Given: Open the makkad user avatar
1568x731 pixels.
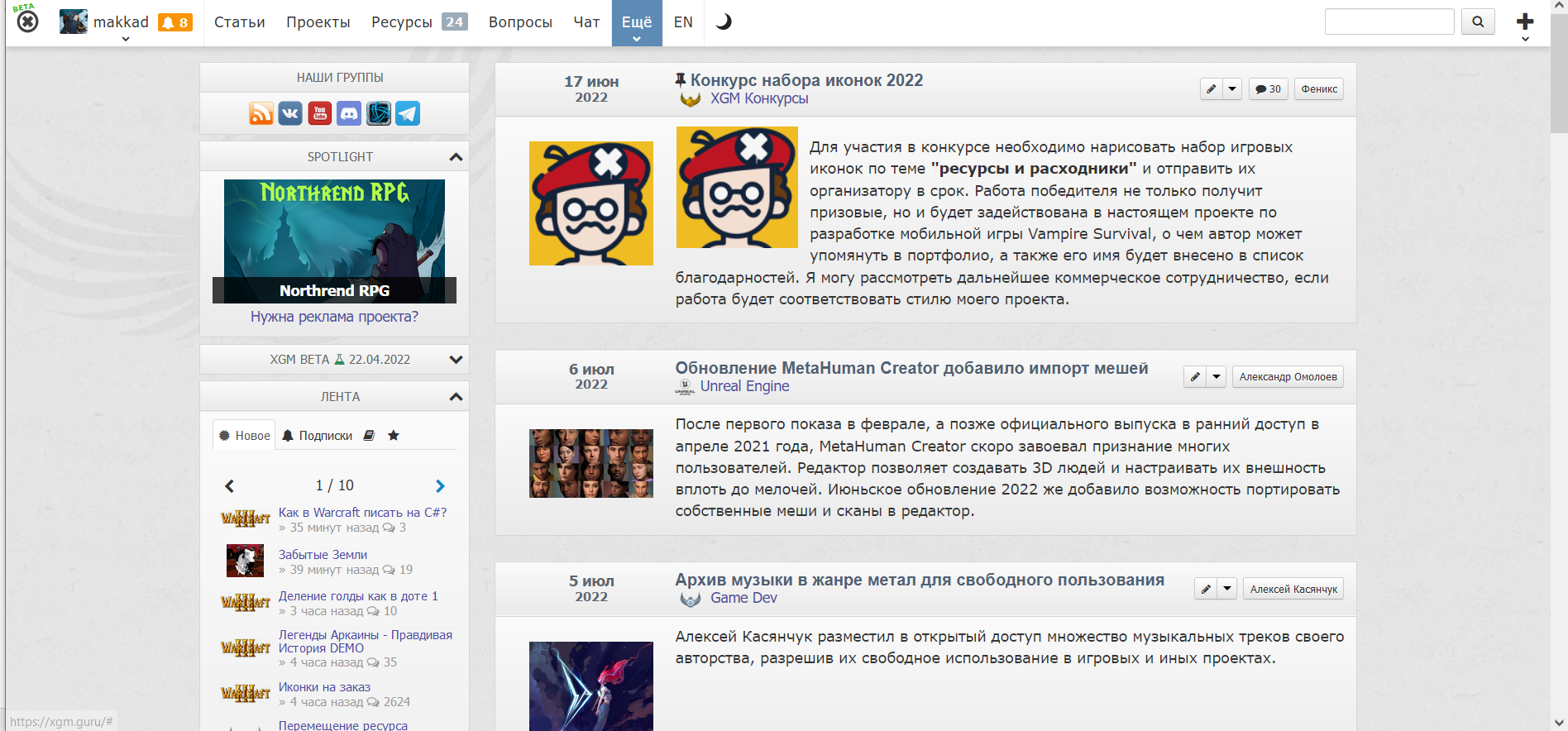Looking at the screenshot, I should [74, 21].
